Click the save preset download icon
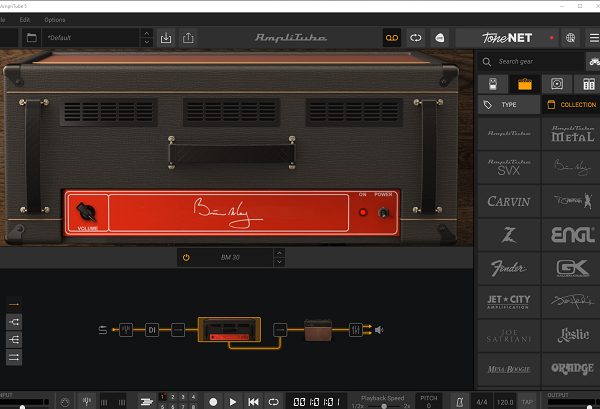This screenshot has height=409, width=600. pos(166,38)
